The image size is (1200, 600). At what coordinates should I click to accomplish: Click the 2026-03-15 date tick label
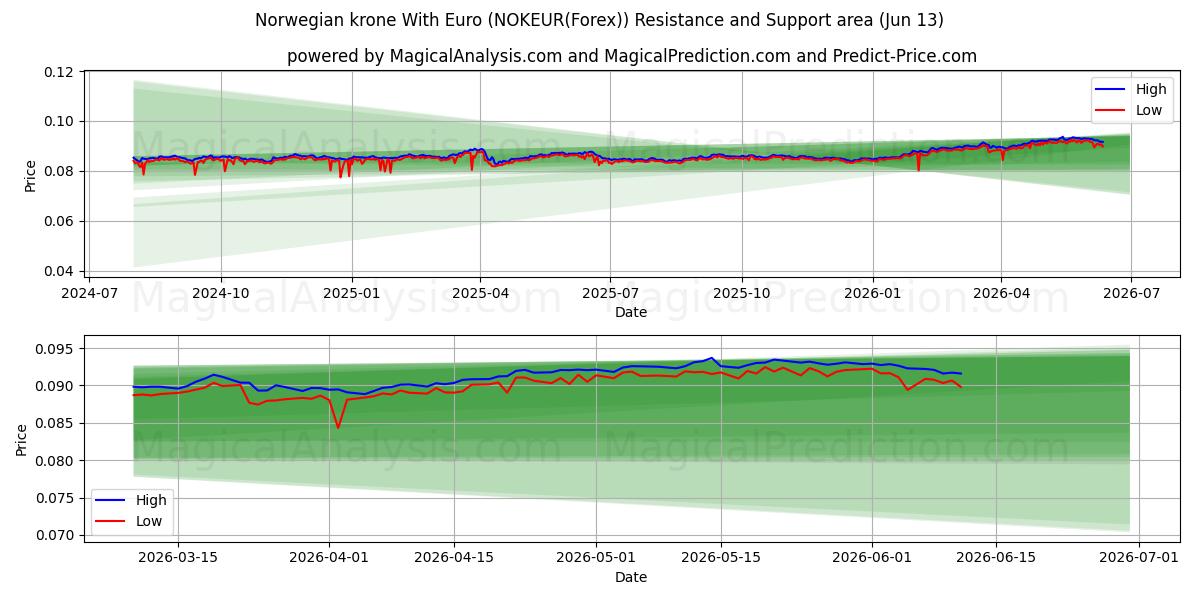(178, 559)
